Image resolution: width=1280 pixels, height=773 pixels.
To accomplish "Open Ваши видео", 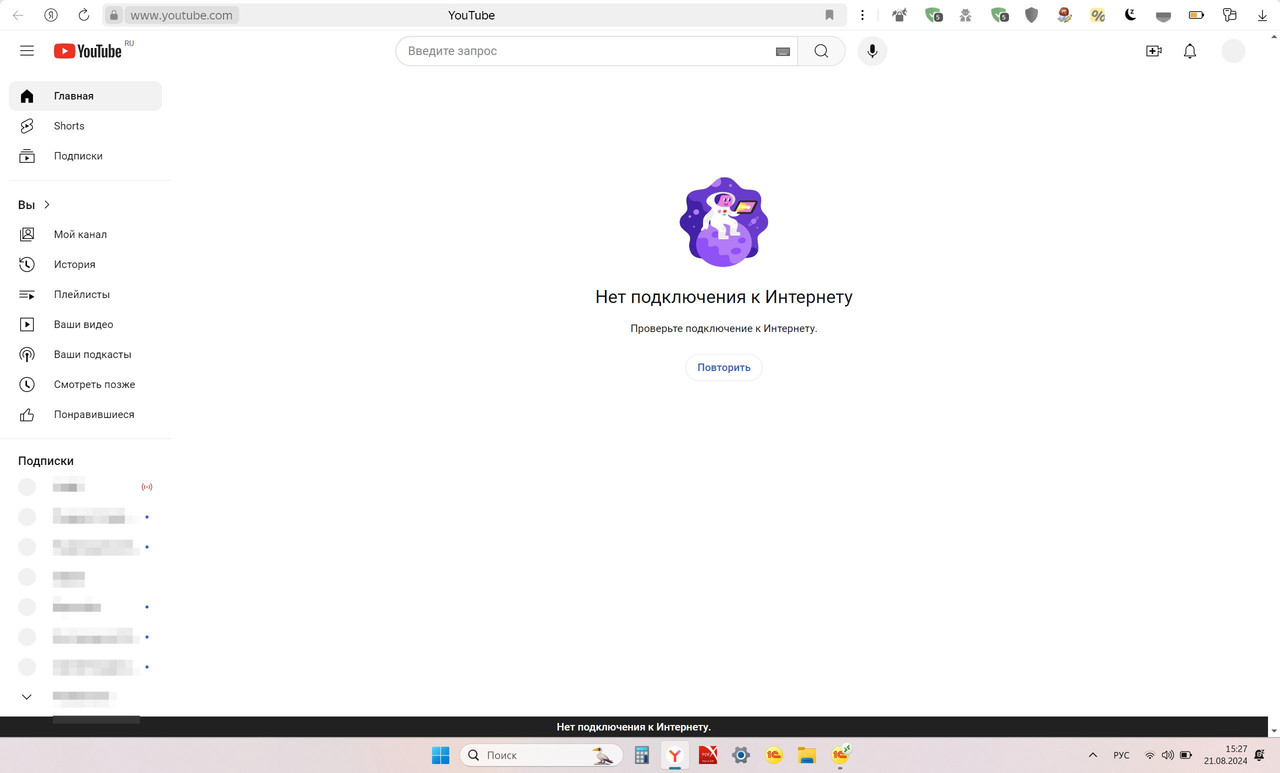I will click(85, 324).
